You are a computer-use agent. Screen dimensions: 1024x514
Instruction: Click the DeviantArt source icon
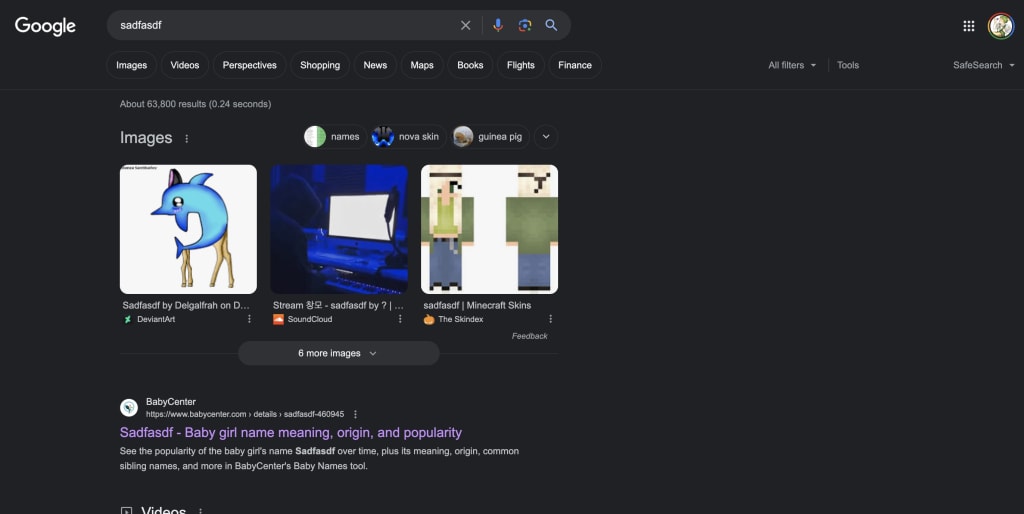coord(128,319)
